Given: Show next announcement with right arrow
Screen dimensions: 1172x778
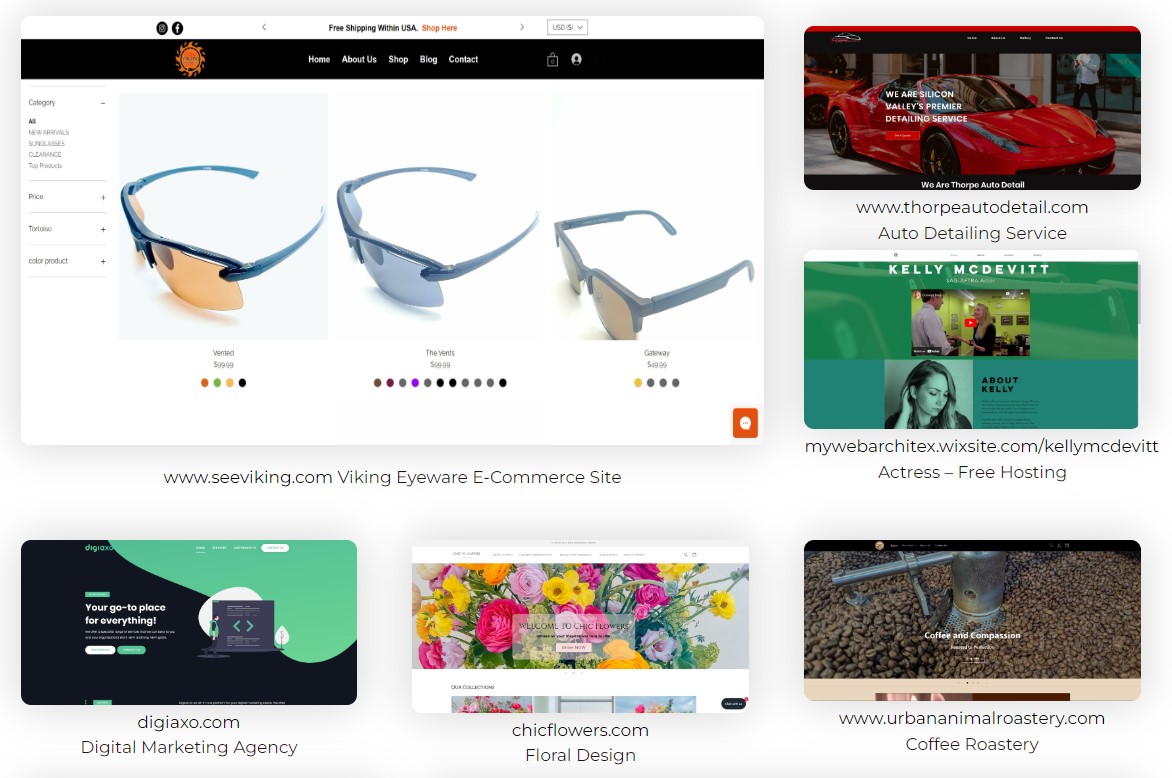Looking at the screenshot, I should 522,27.
